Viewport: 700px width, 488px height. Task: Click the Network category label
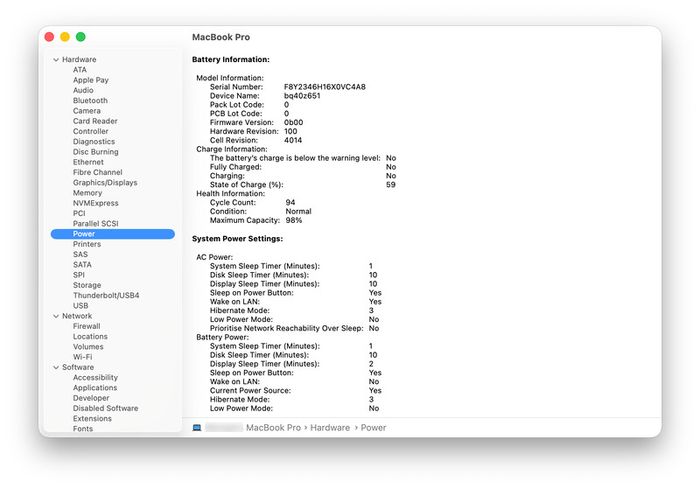(77, 316)
